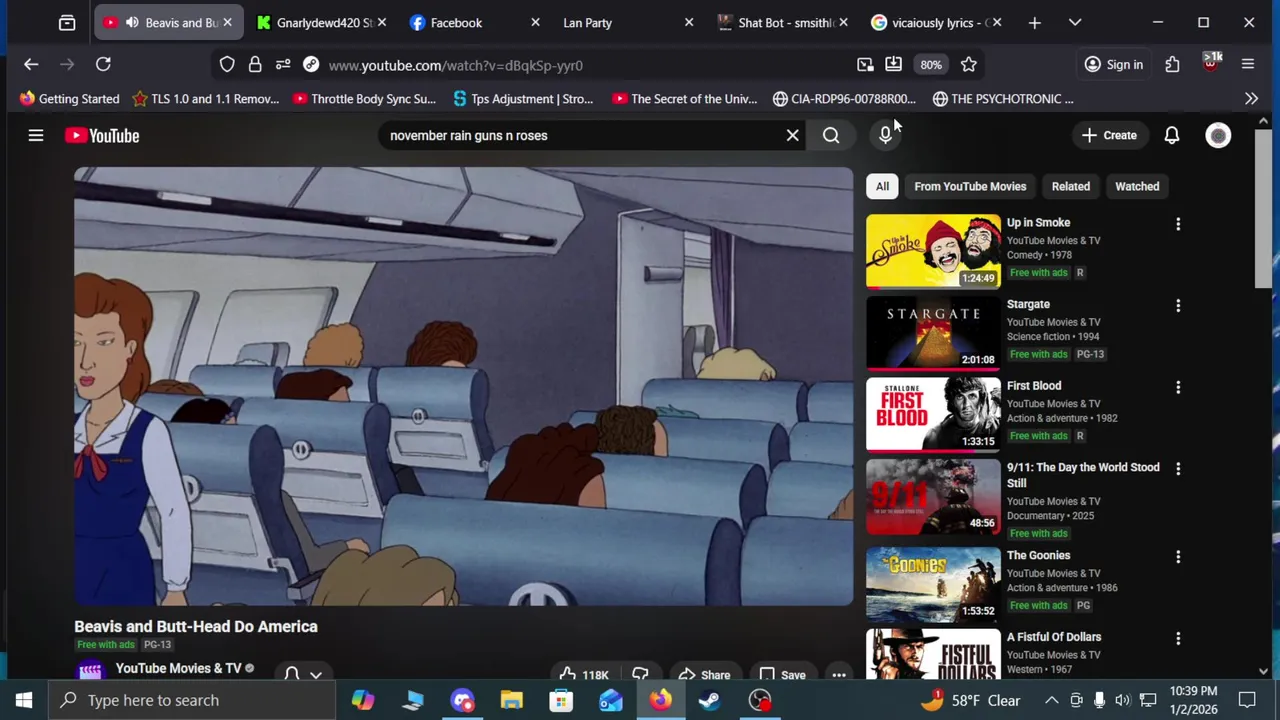Show more bookmarks with the chevron

[1251, 99]
